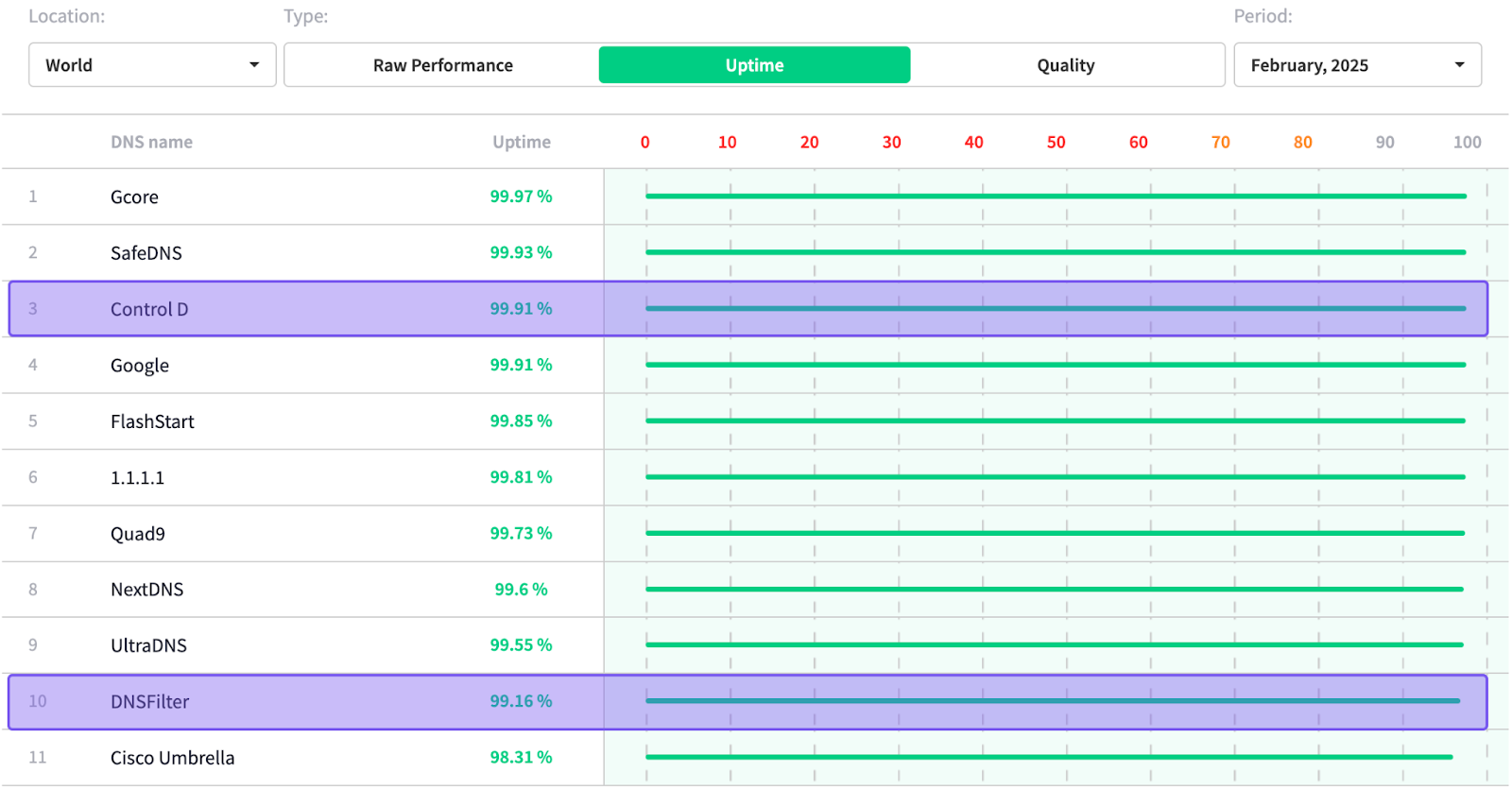
Task: Select the Control D row name
Action: click(149, 309)
